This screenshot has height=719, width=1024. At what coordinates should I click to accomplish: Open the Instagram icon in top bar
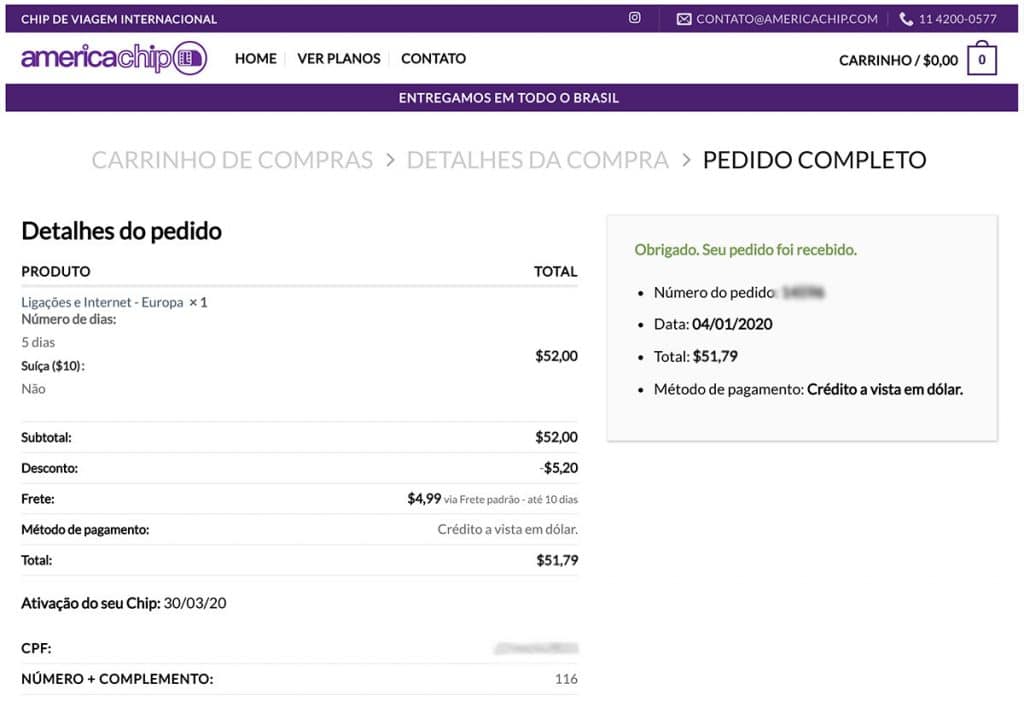[634, 18]
